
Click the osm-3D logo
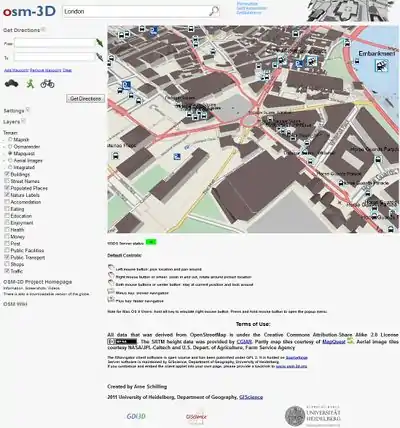tap(29, 12)
